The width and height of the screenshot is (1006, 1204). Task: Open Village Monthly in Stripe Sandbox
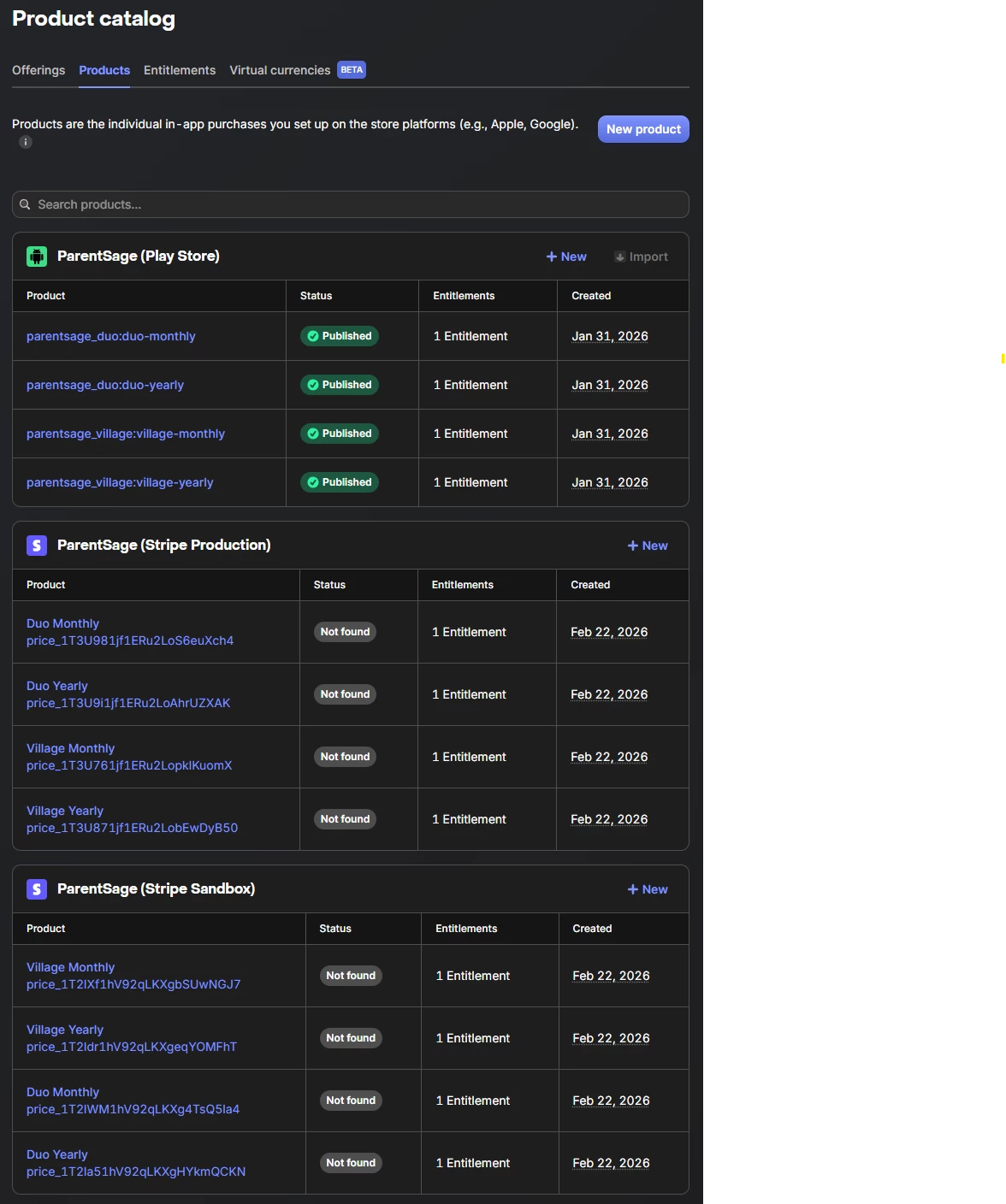coord(133,976)
